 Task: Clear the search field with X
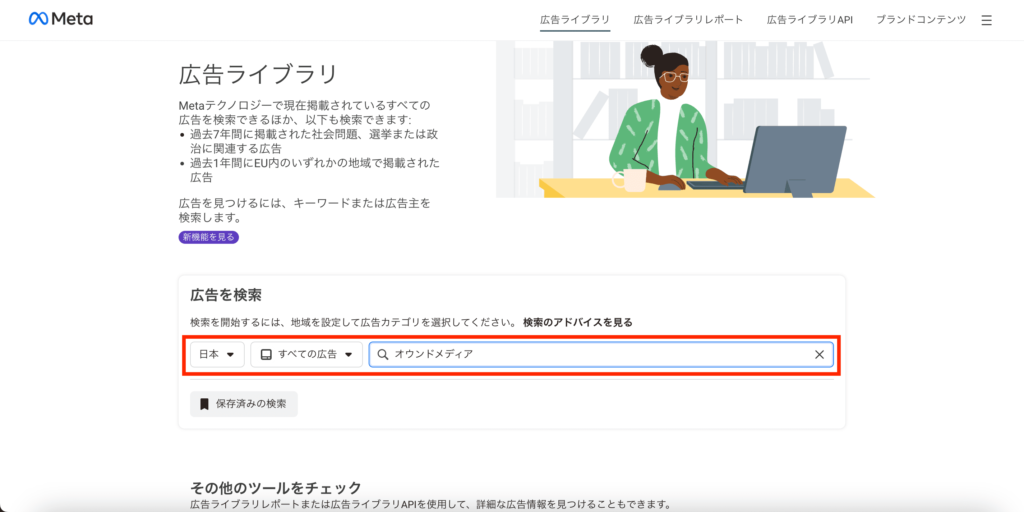(x=819, y=355)
